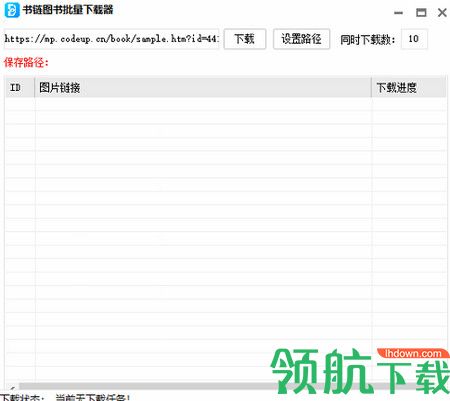This screenshot has width=450, height=401.
Task: Select the 图片链接 column header
Action: click(x=203, y=88)
